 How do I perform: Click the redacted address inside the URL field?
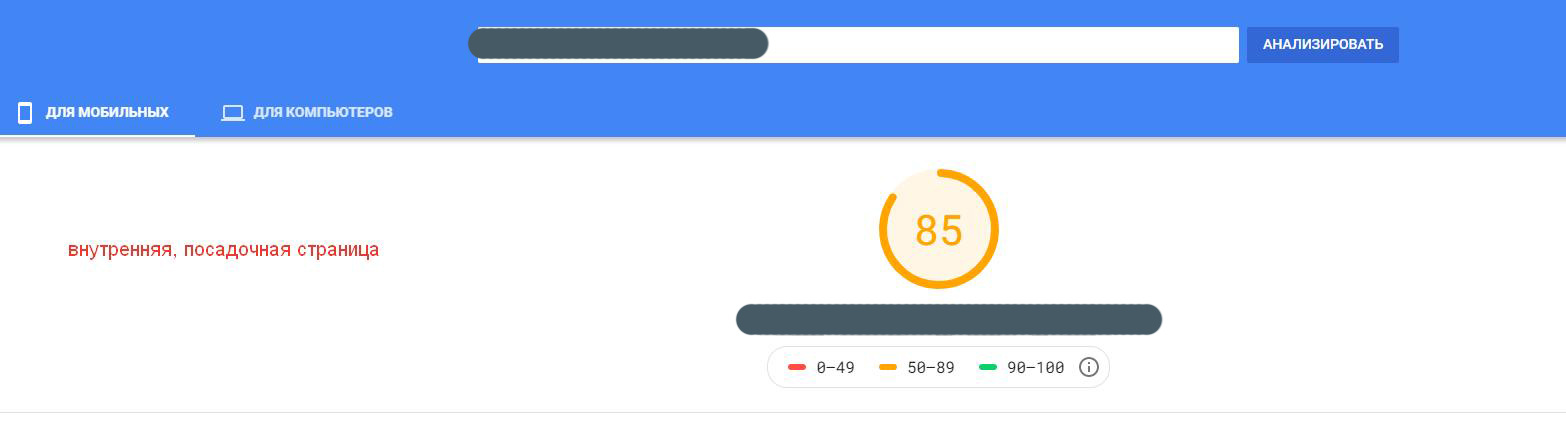(x=618, y=44)
